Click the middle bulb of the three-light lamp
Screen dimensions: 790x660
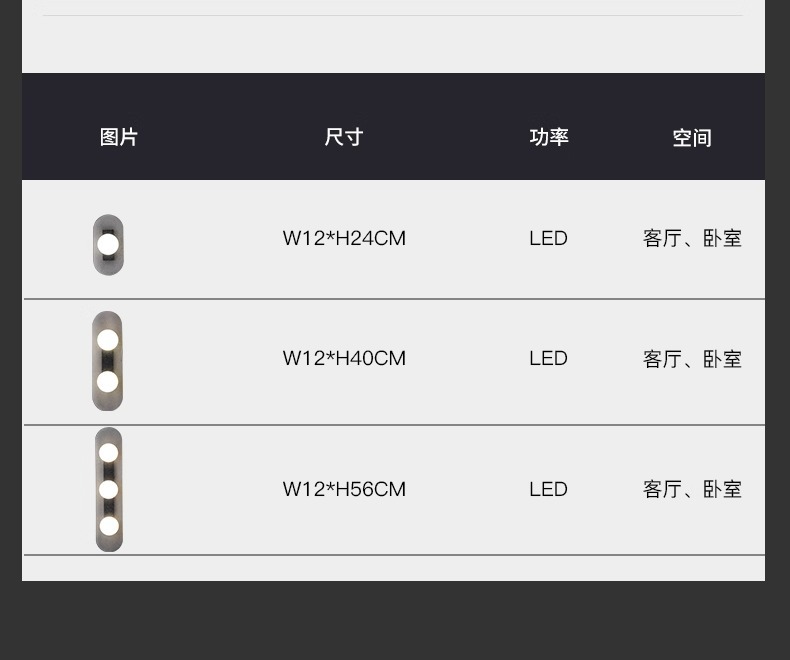(109, 489)
